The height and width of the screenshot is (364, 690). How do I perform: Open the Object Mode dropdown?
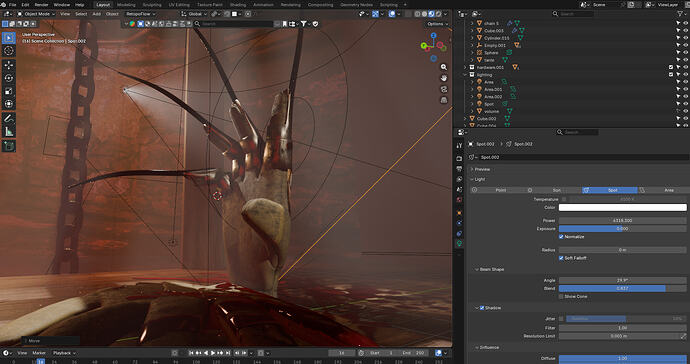click(36, 14)
